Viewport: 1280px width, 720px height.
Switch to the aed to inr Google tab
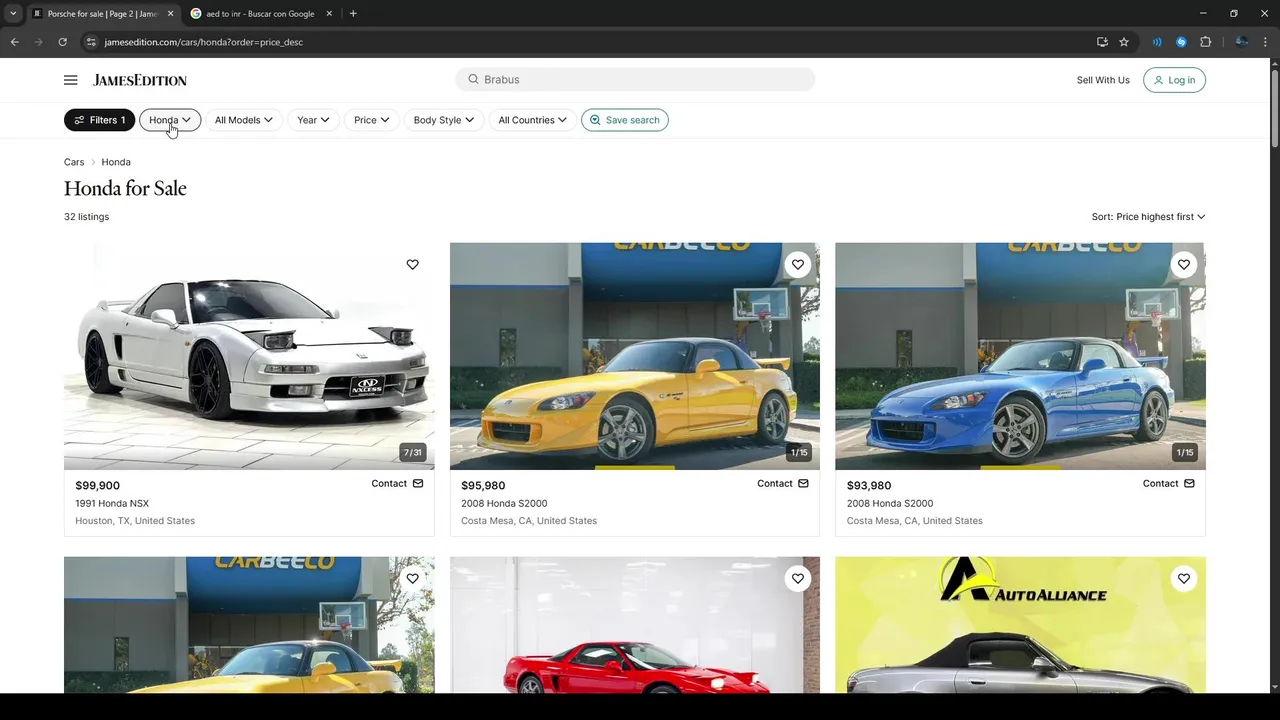coord(260,14)
